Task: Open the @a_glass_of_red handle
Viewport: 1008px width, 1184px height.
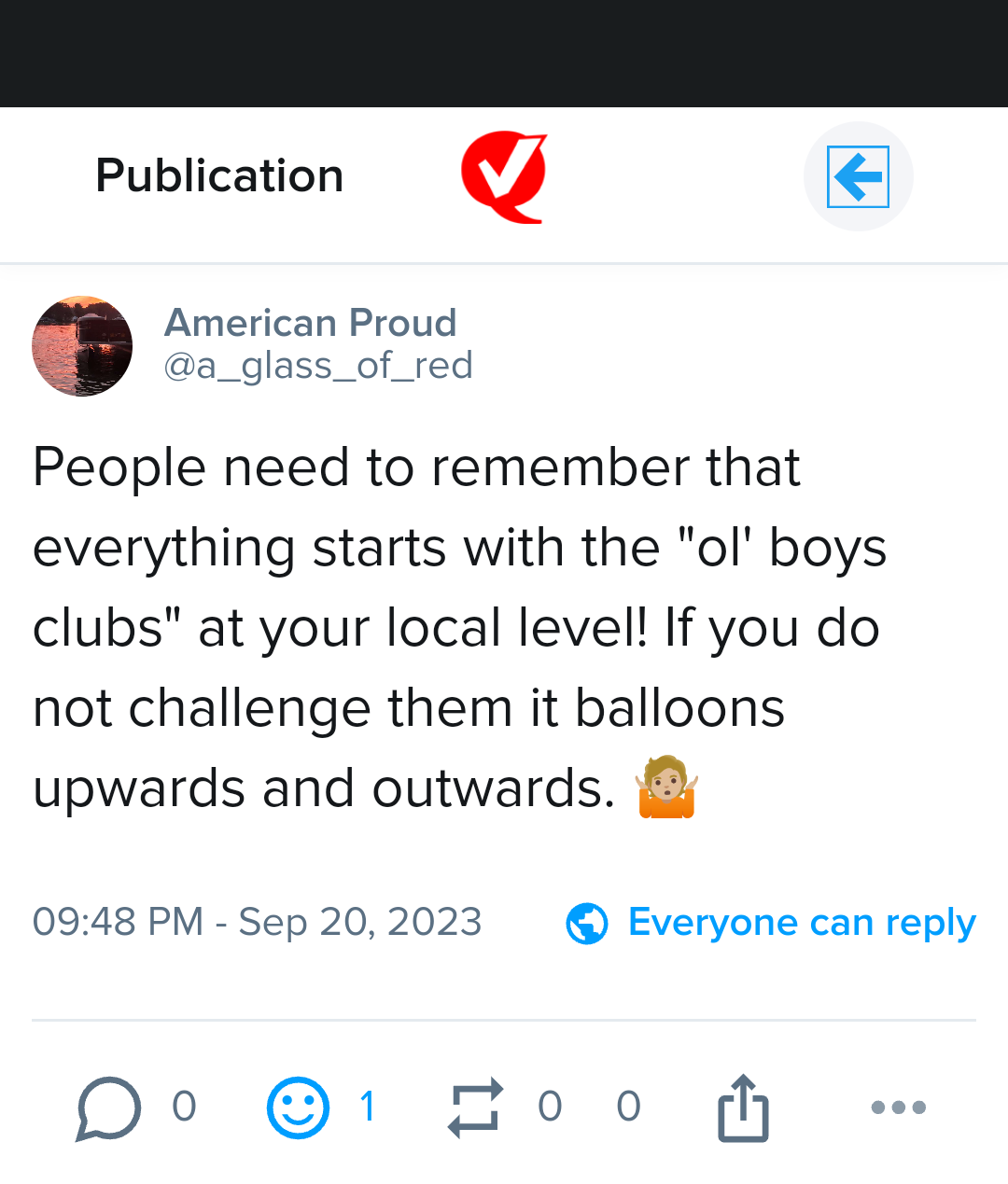Action: (318, 365)
